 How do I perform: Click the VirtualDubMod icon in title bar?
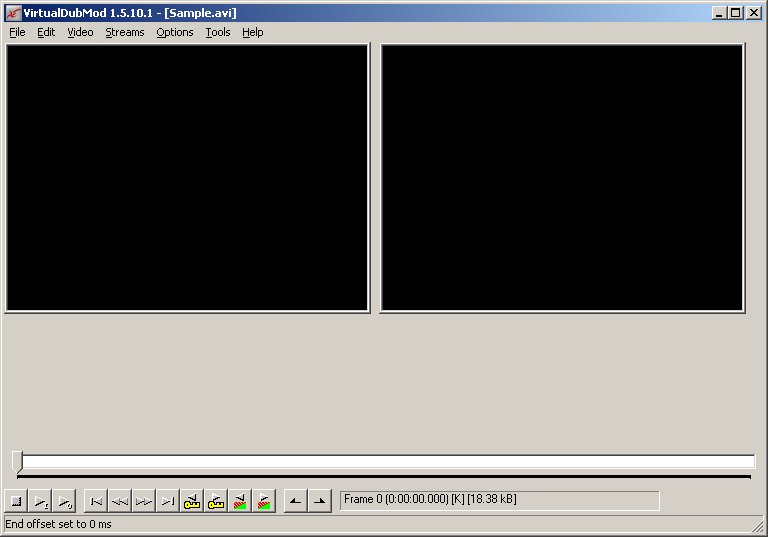tap(13, 13)
